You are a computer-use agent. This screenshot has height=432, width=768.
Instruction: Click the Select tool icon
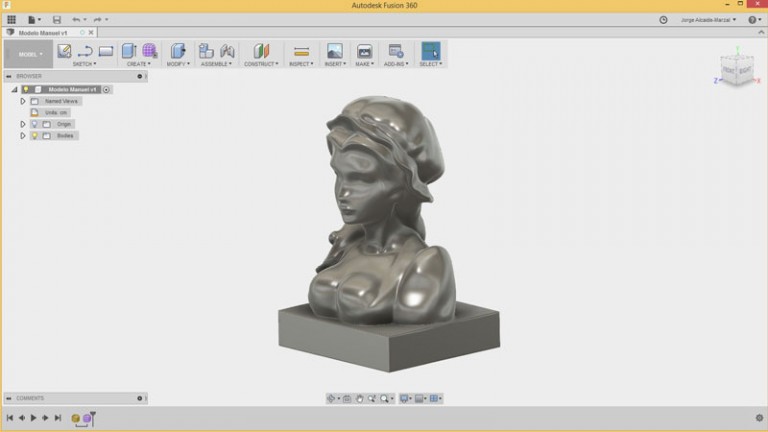(431, 51)
